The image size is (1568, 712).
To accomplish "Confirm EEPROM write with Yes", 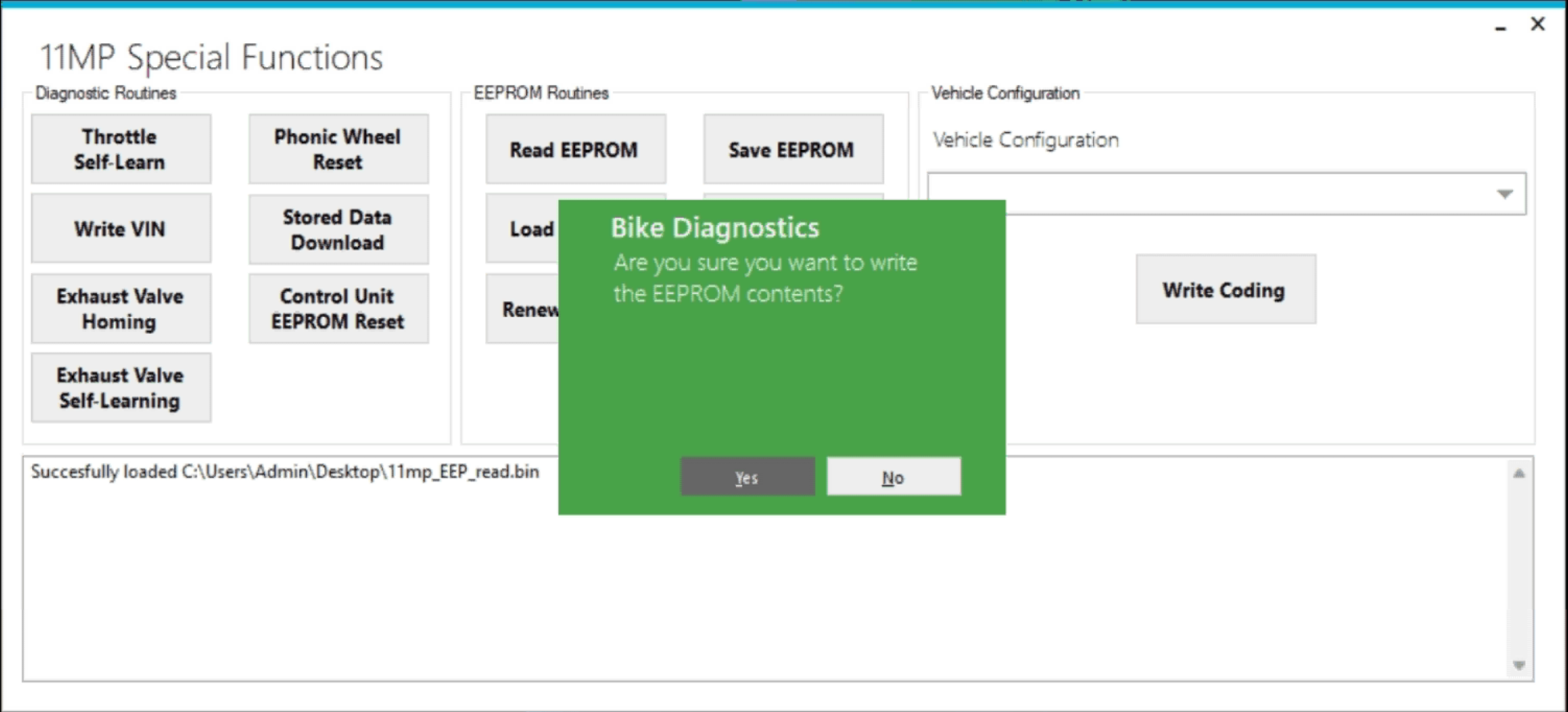I will point(747,477).
